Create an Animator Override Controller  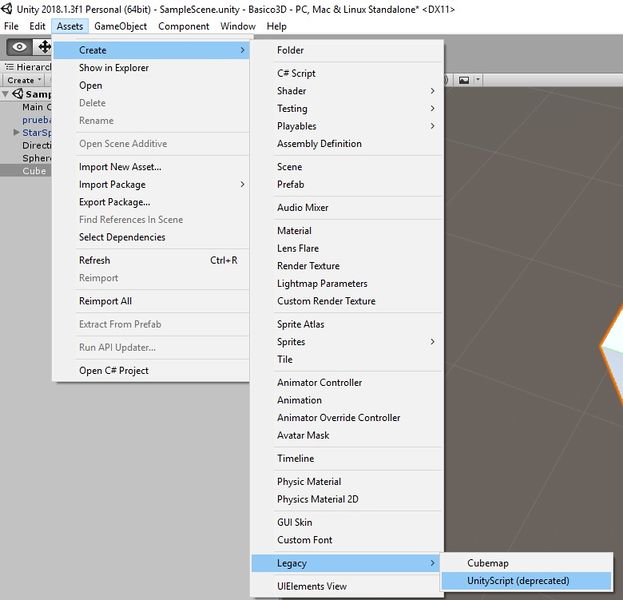pos(347,418)
